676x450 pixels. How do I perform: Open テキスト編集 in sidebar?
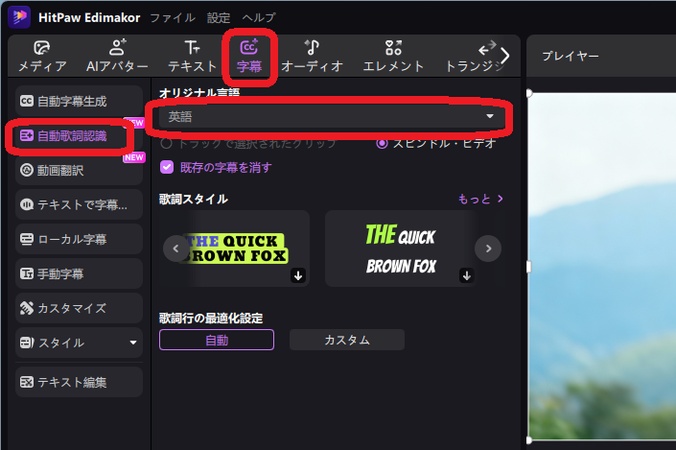79,382
